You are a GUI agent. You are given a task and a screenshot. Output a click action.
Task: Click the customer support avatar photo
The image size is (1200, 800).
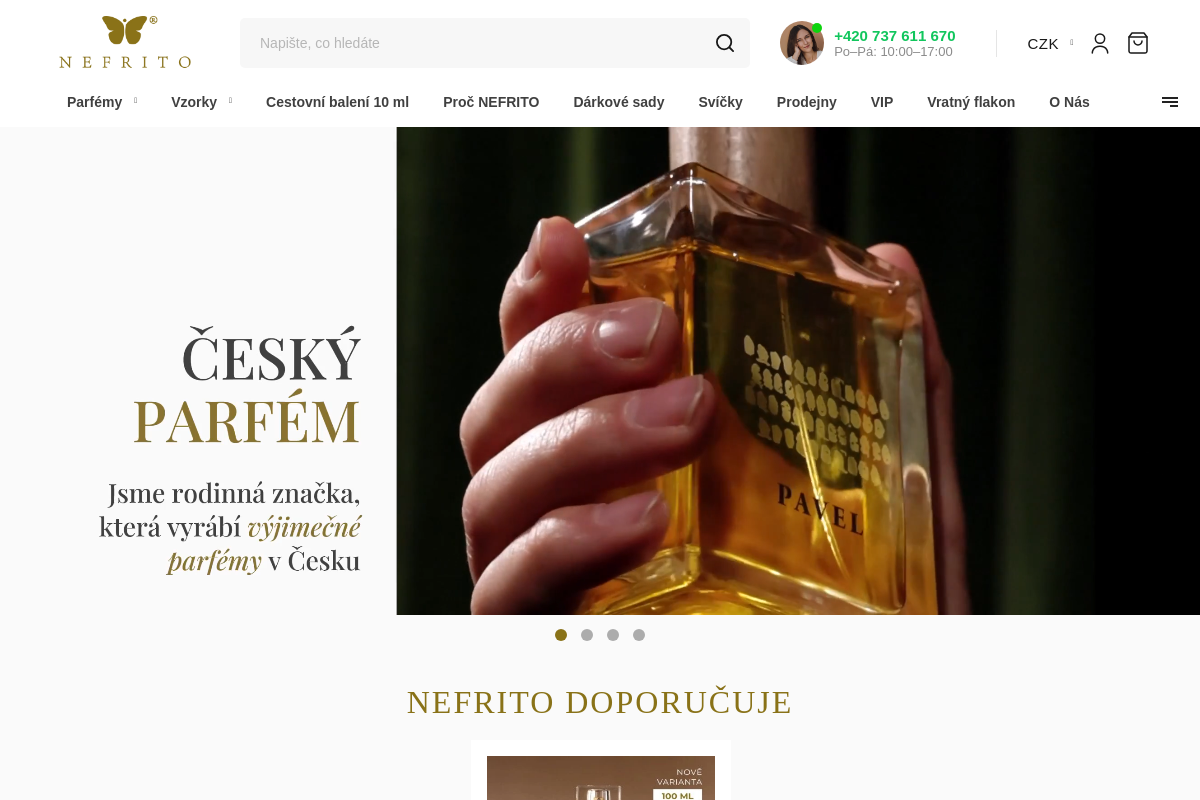point(801,43)
